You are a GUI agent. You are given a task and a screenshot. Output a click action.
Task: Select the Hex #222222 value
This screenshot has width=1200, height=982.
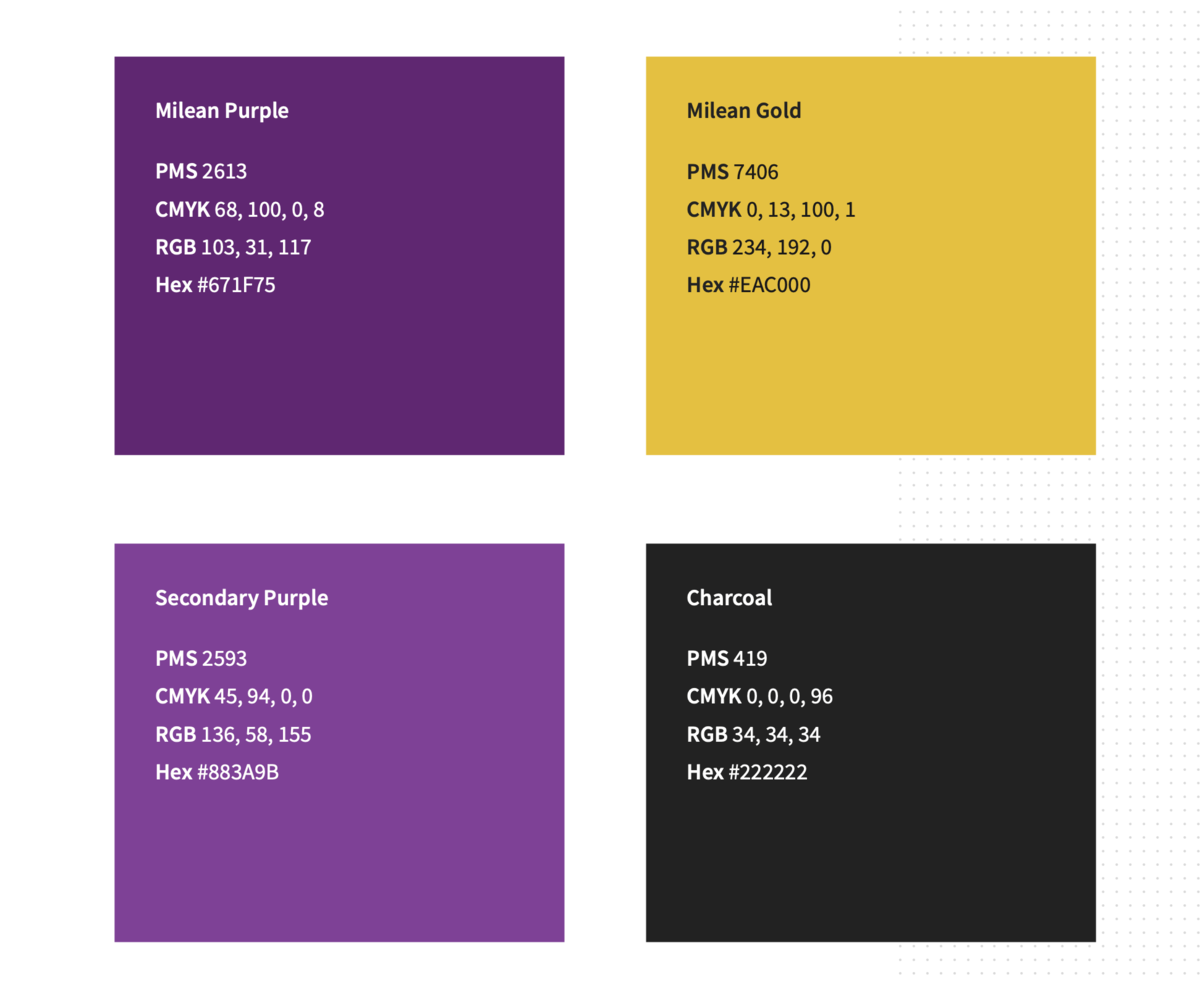coord(746,772)
